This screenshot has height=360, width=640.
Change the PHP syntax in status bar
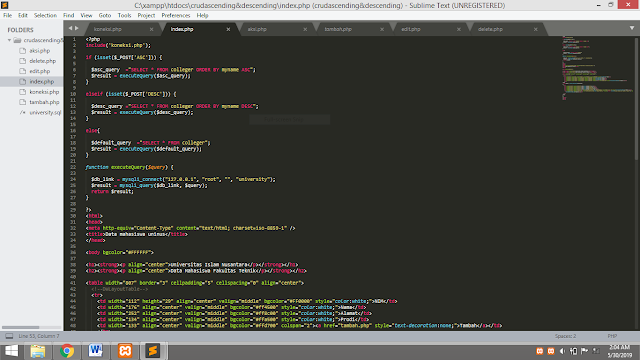tap(612, 336)
